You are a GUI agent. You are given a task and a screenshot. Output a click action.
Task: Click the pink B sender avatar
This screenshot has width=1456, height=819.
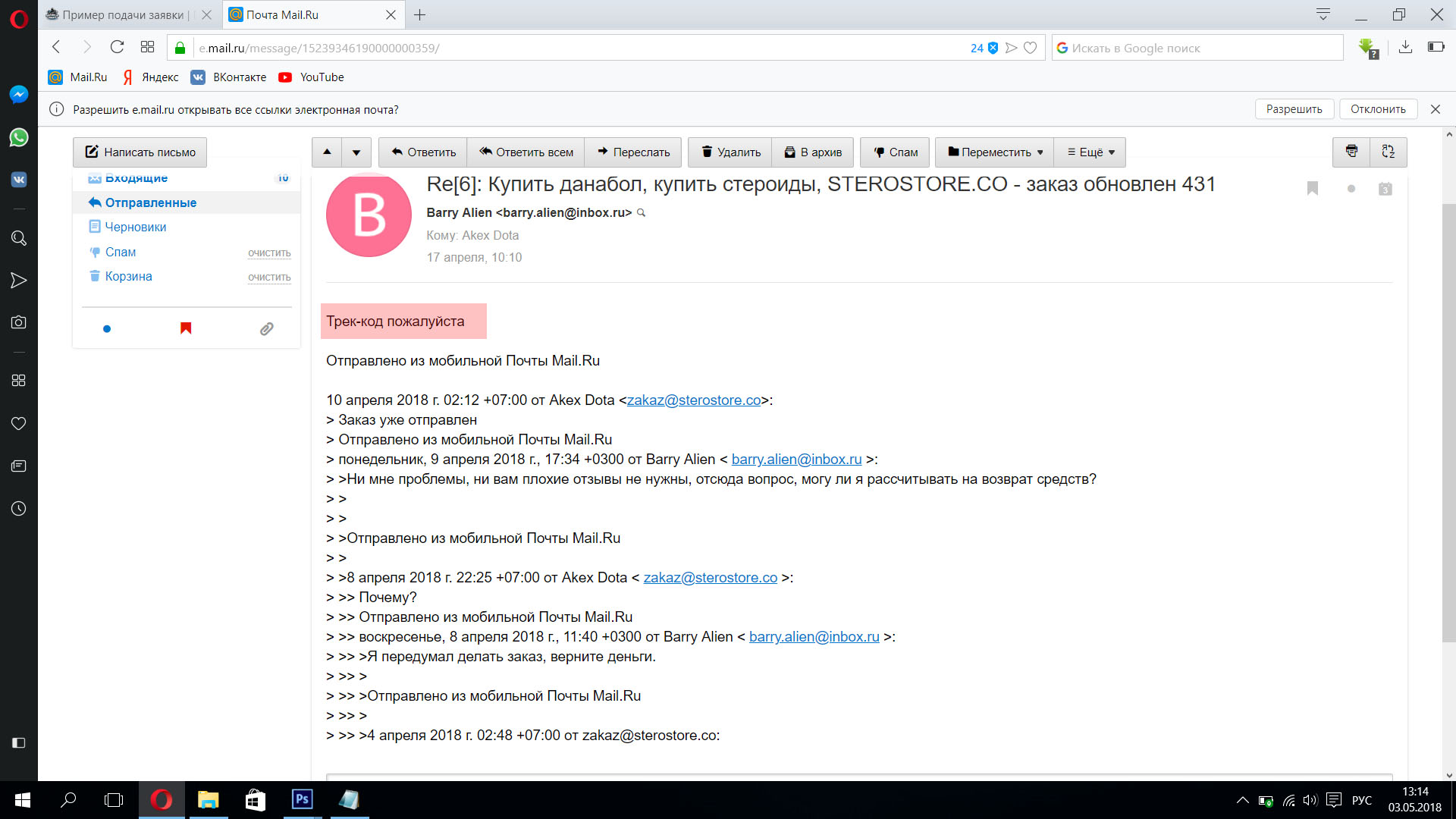point(369,215)
